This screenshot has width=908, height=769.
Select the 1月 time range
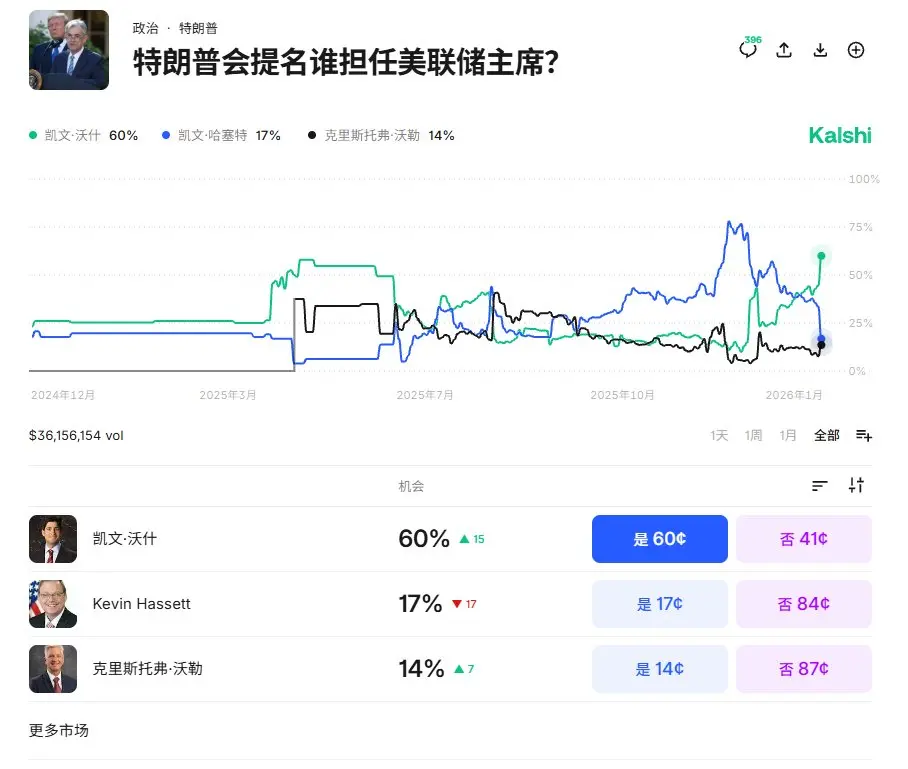point(788,435)
